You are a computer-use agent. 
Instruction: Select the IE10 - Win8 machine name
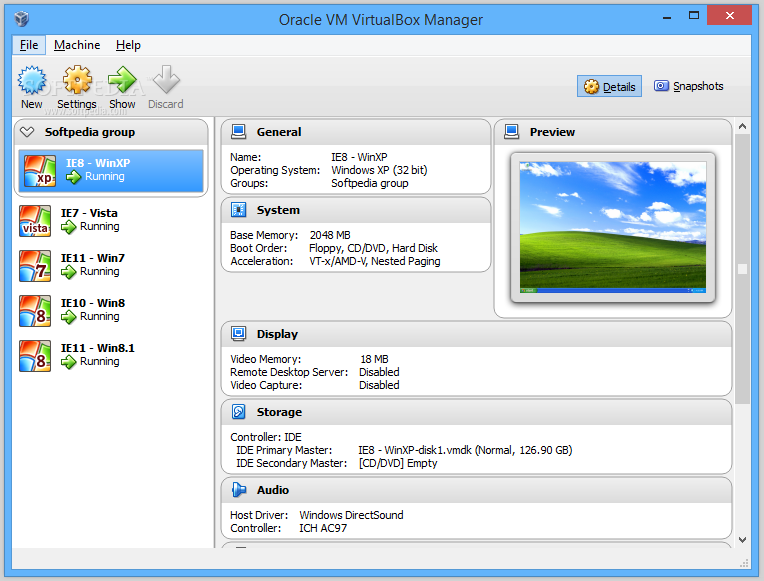tap(93, 303)
